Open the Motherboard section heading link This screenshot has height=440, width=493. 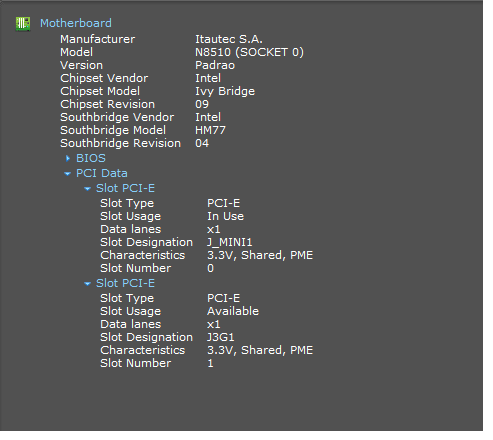(x=76, y=23)
